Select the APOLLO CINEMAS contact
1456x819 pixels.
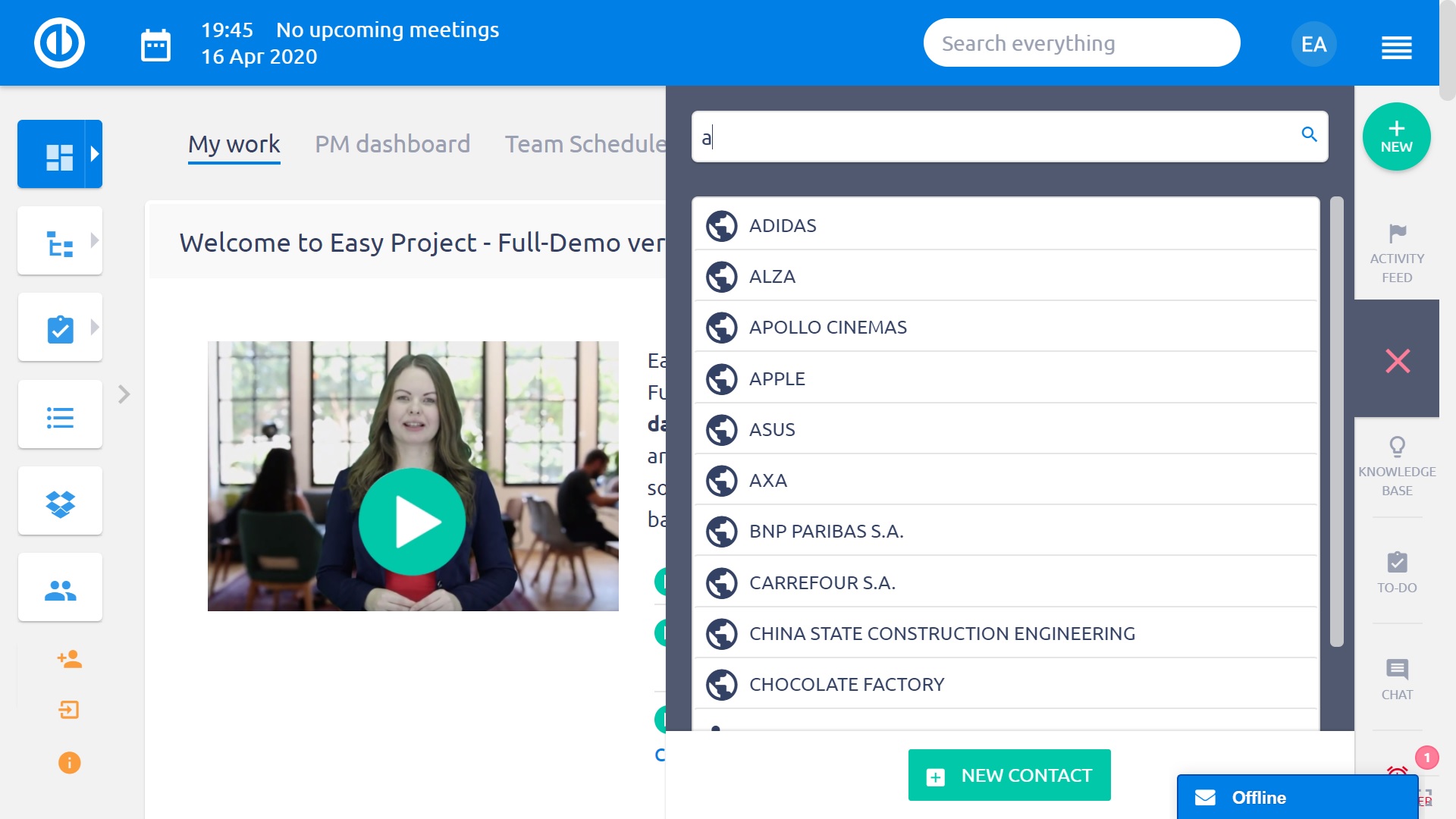point(1006,327)
